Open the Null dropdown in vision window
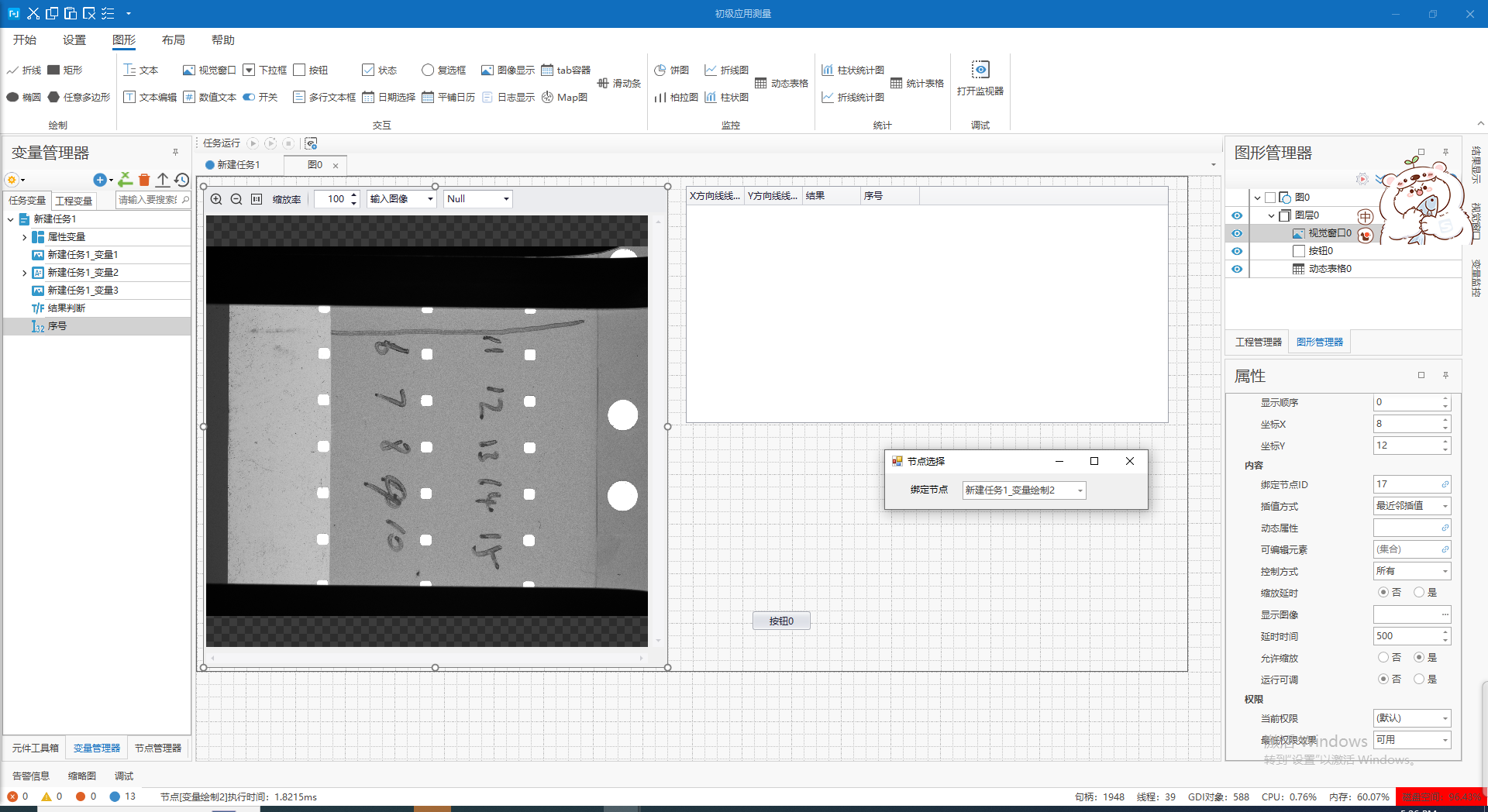The height and width of the screenshot is (812, 1488). click(x=478, y=199)
